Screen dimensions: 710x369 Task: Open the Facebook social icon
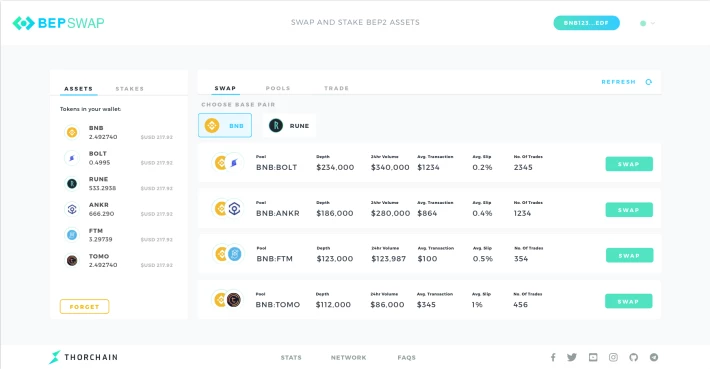(x=553, y=357)
